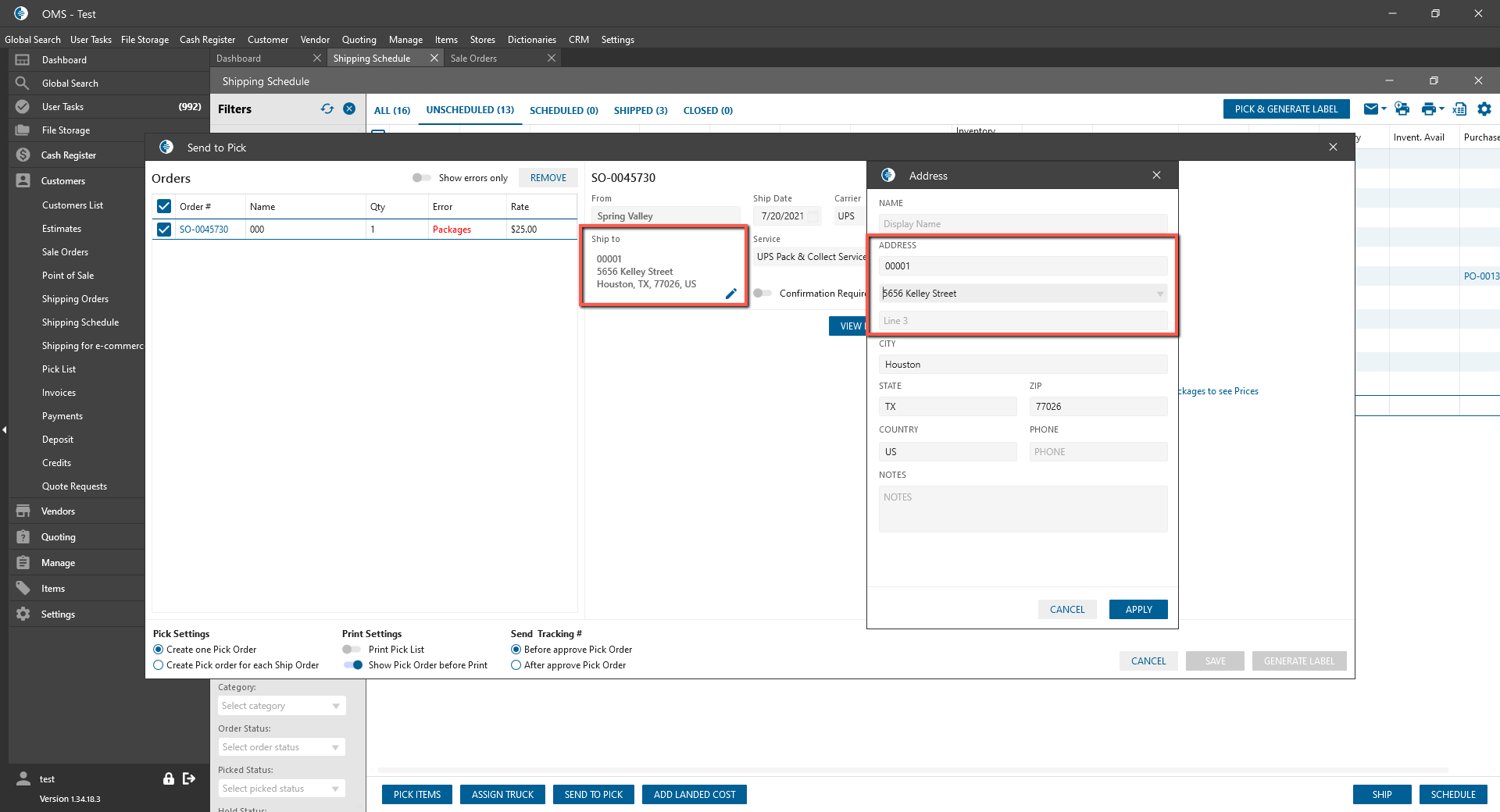
Task: Click the lock icon next to test user
Action: coord(168,778)
